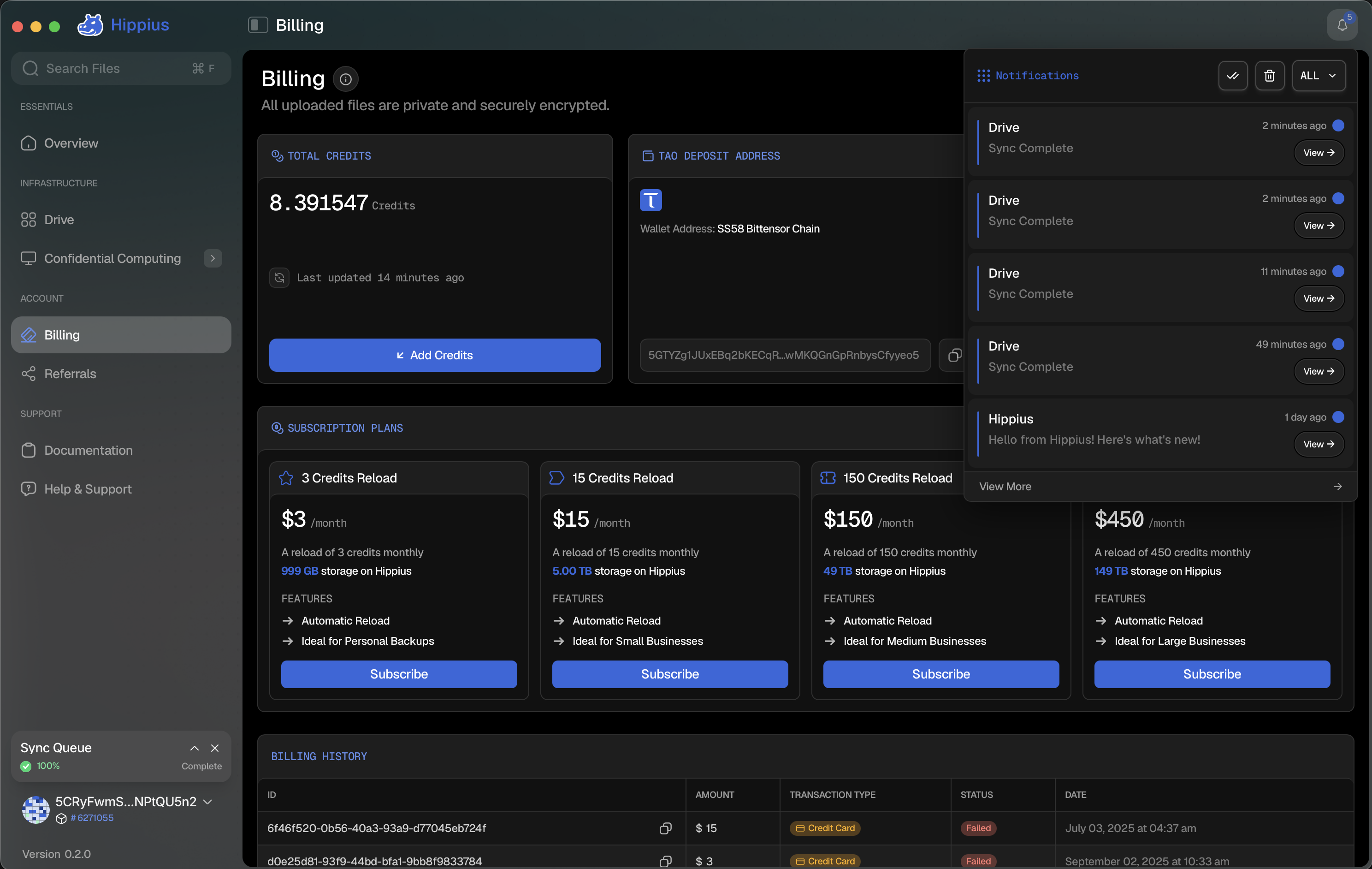Subscribe to the 150 Credits Reload plan
The width and height of the screenshot is (1372, 869).
pos(941,674)
